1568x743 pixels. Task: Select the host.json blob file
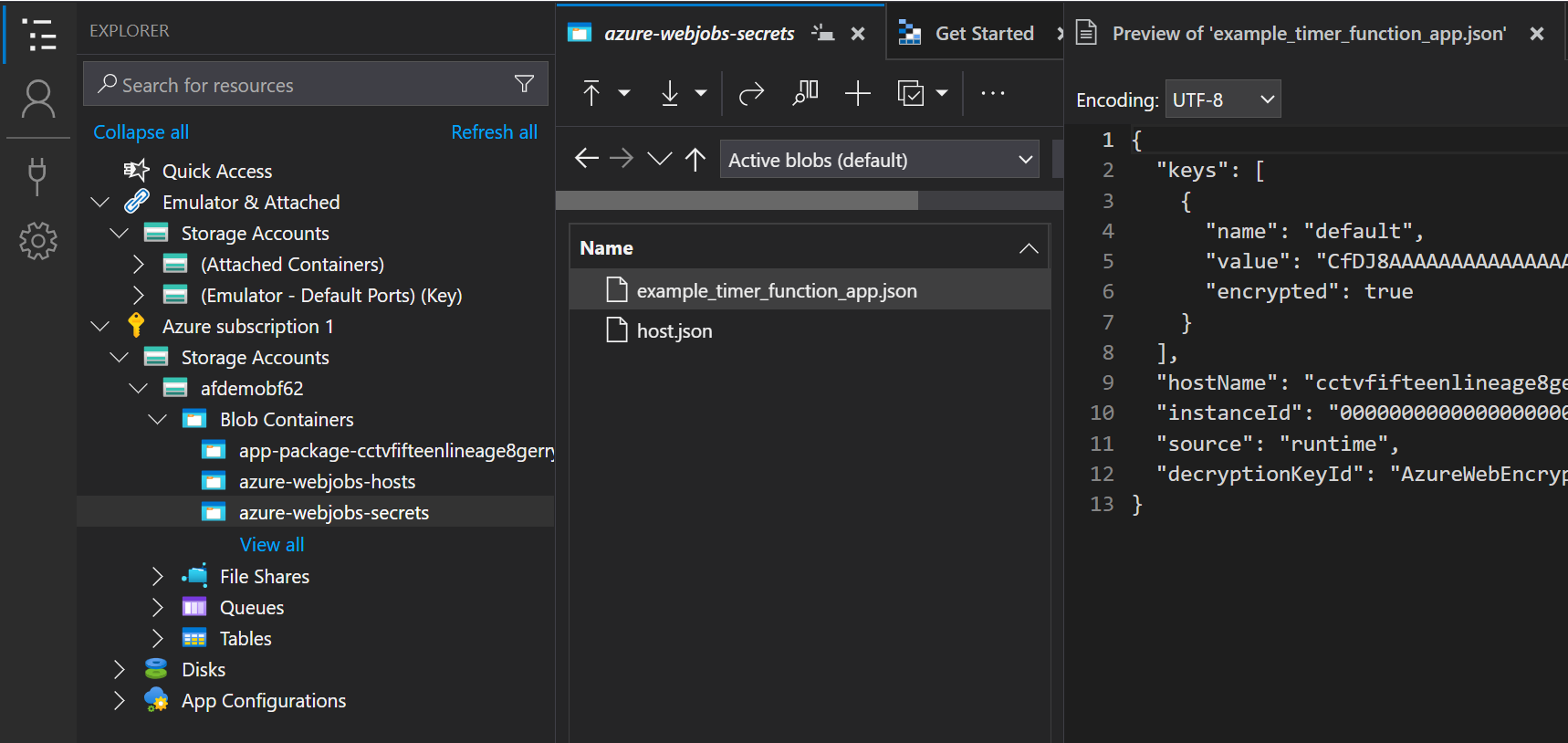[674, 331]
